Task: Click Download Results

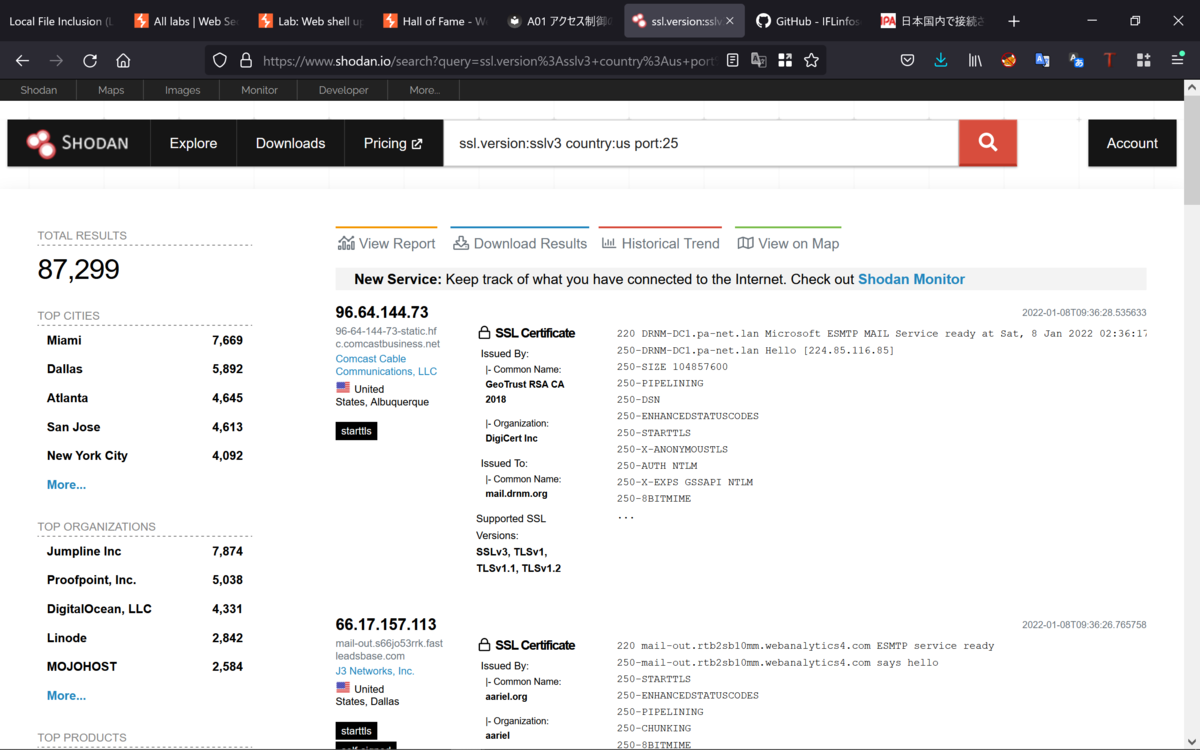Action: click(520, 243)
